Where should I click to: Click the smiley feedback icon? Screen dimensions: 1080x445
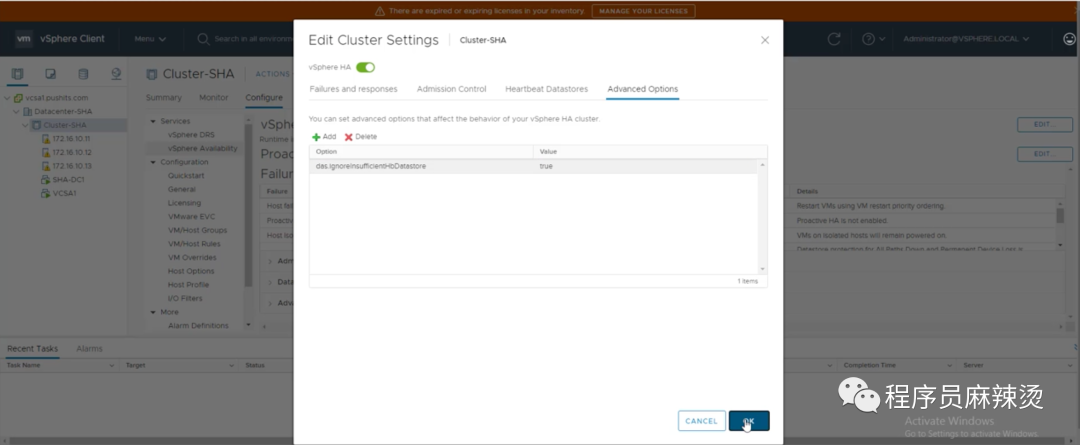(1070, 39)
